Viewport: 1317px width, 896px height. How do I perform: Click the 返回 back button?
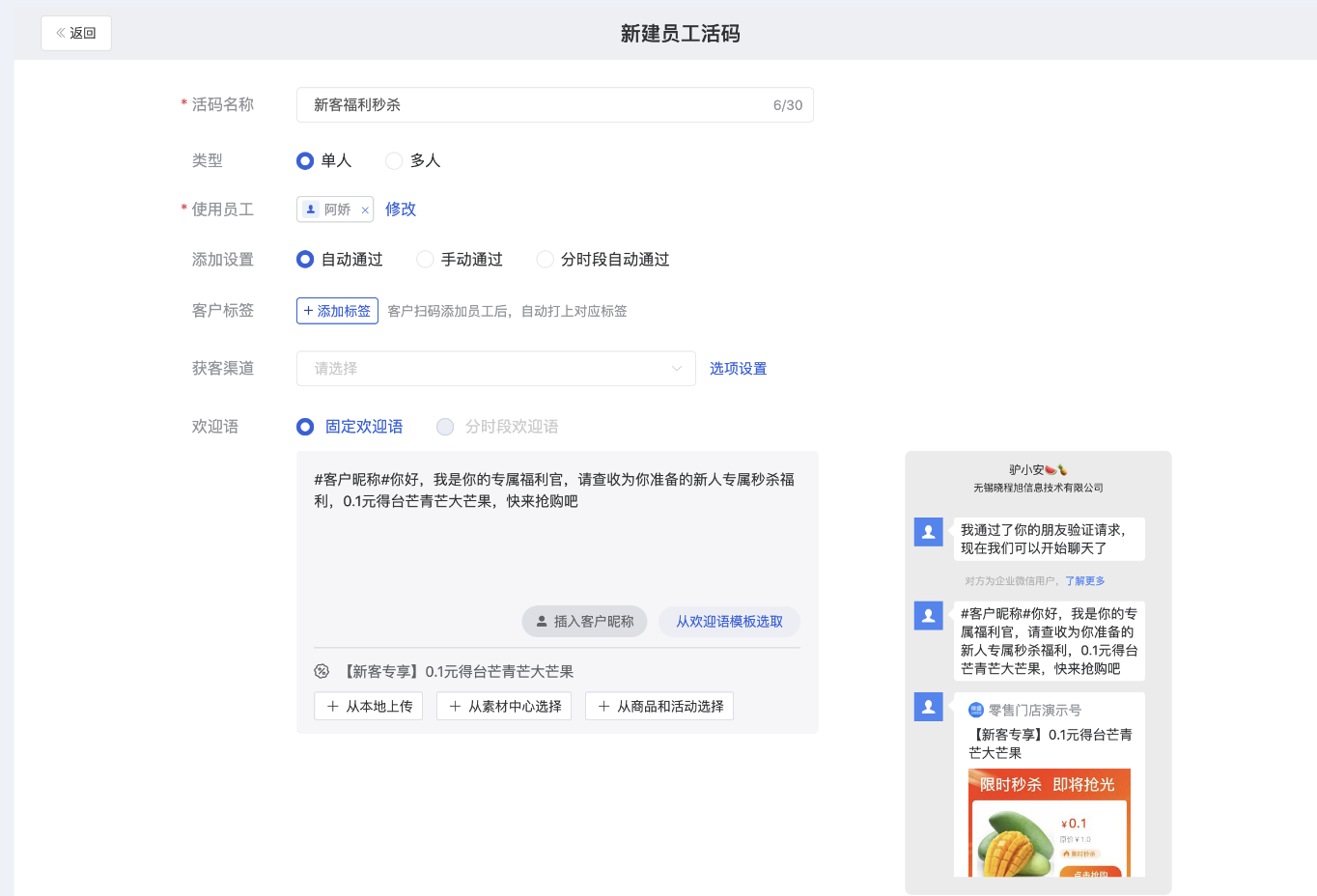76,33
